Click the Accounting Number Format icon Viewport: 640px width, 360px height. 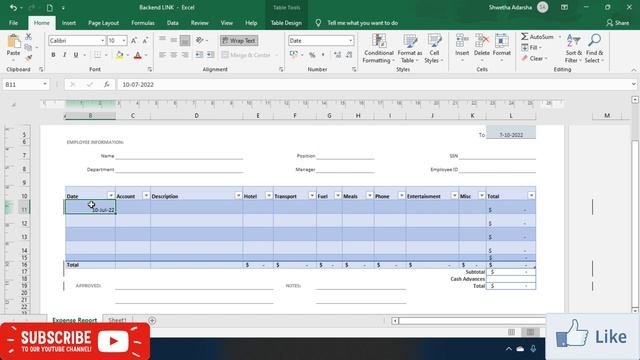tap(293, 55)
